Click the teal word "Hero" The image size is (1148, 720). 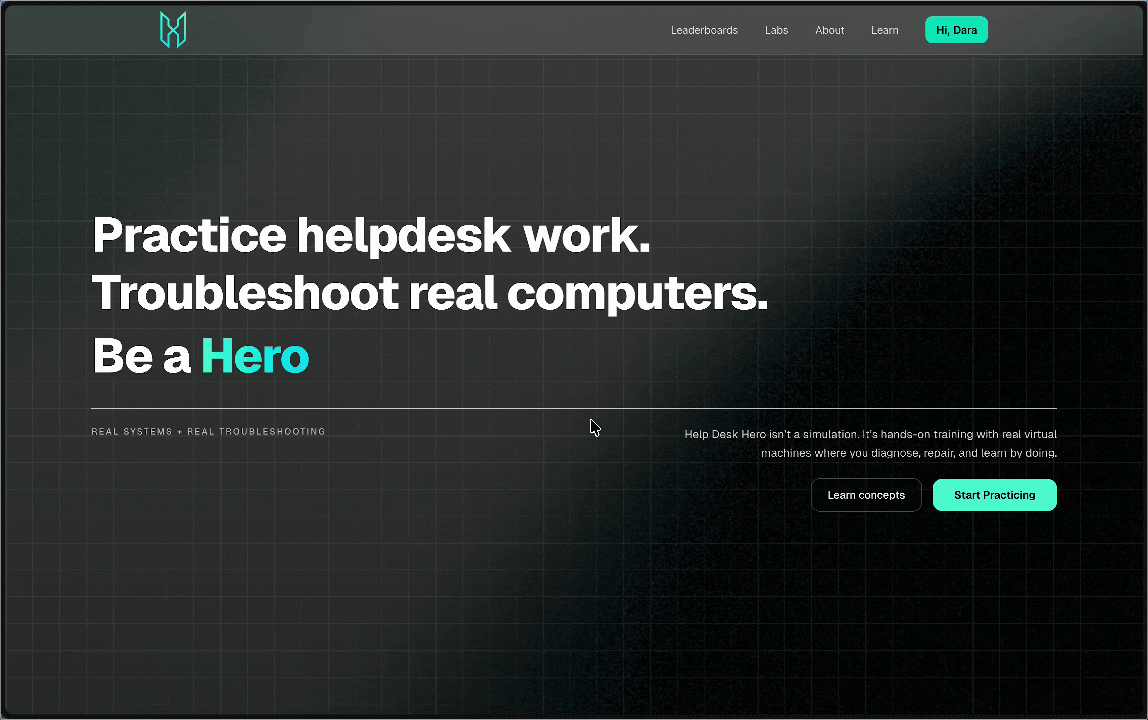pos(255,356)
